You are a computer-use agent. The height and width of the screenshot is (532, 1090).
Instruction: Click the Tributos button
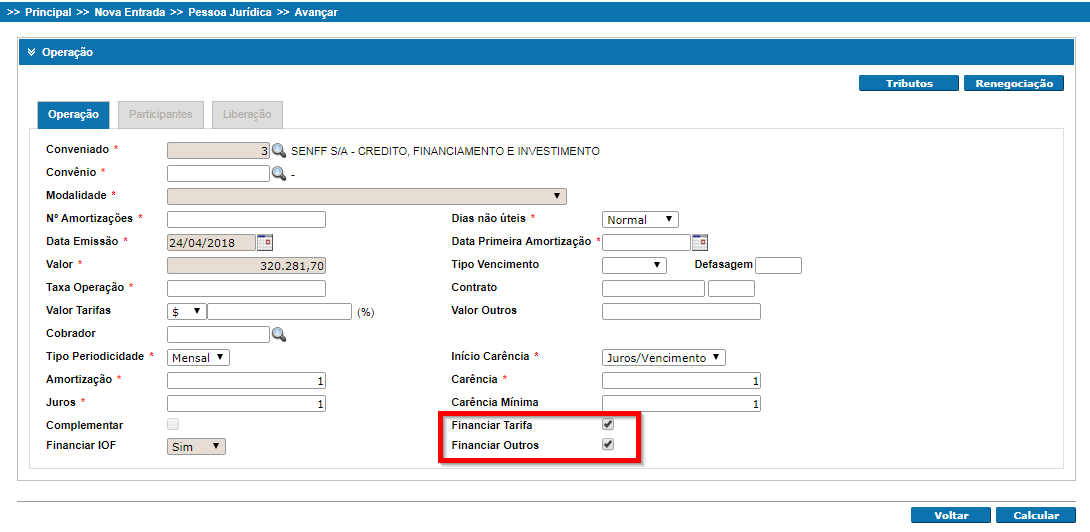tap(909, 83)
